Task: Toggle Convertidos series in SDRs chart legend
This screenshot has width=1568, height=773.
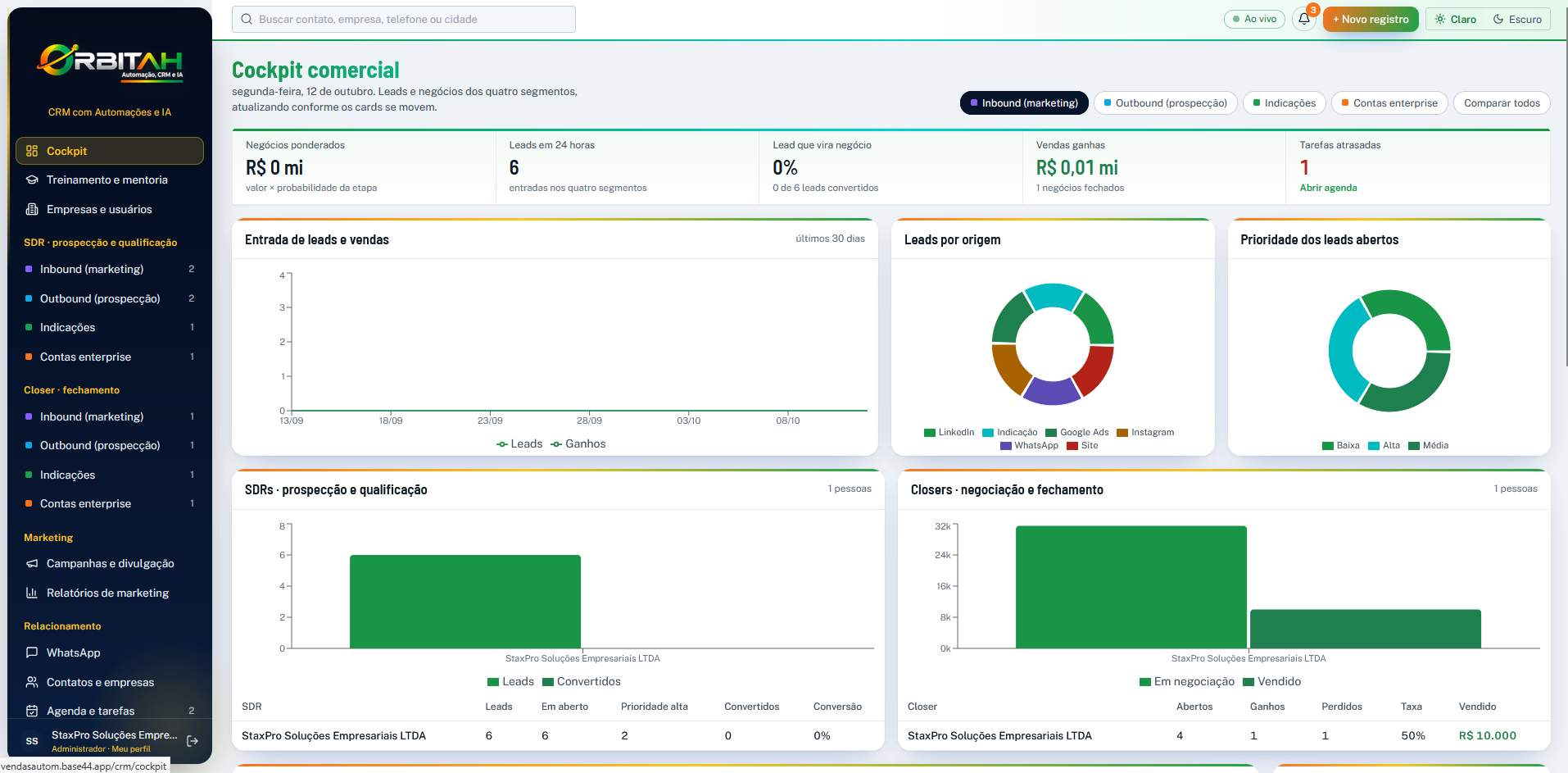Action: [582, 681]
